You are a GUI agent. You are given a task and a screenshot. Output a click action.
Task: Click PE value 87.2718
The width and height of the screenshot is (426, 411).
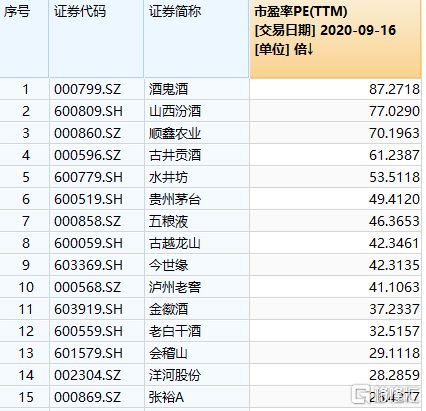tap(394, 89)
